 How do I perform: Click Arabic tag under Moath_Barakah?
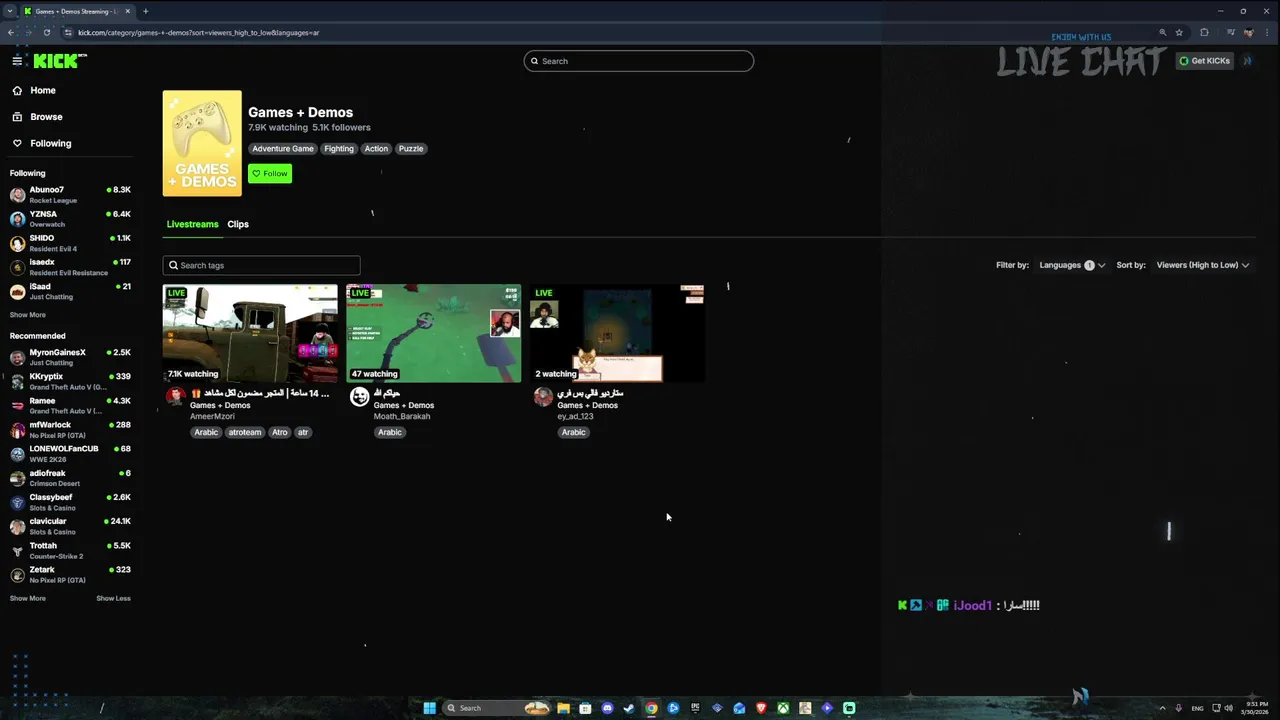coord(390,432)
